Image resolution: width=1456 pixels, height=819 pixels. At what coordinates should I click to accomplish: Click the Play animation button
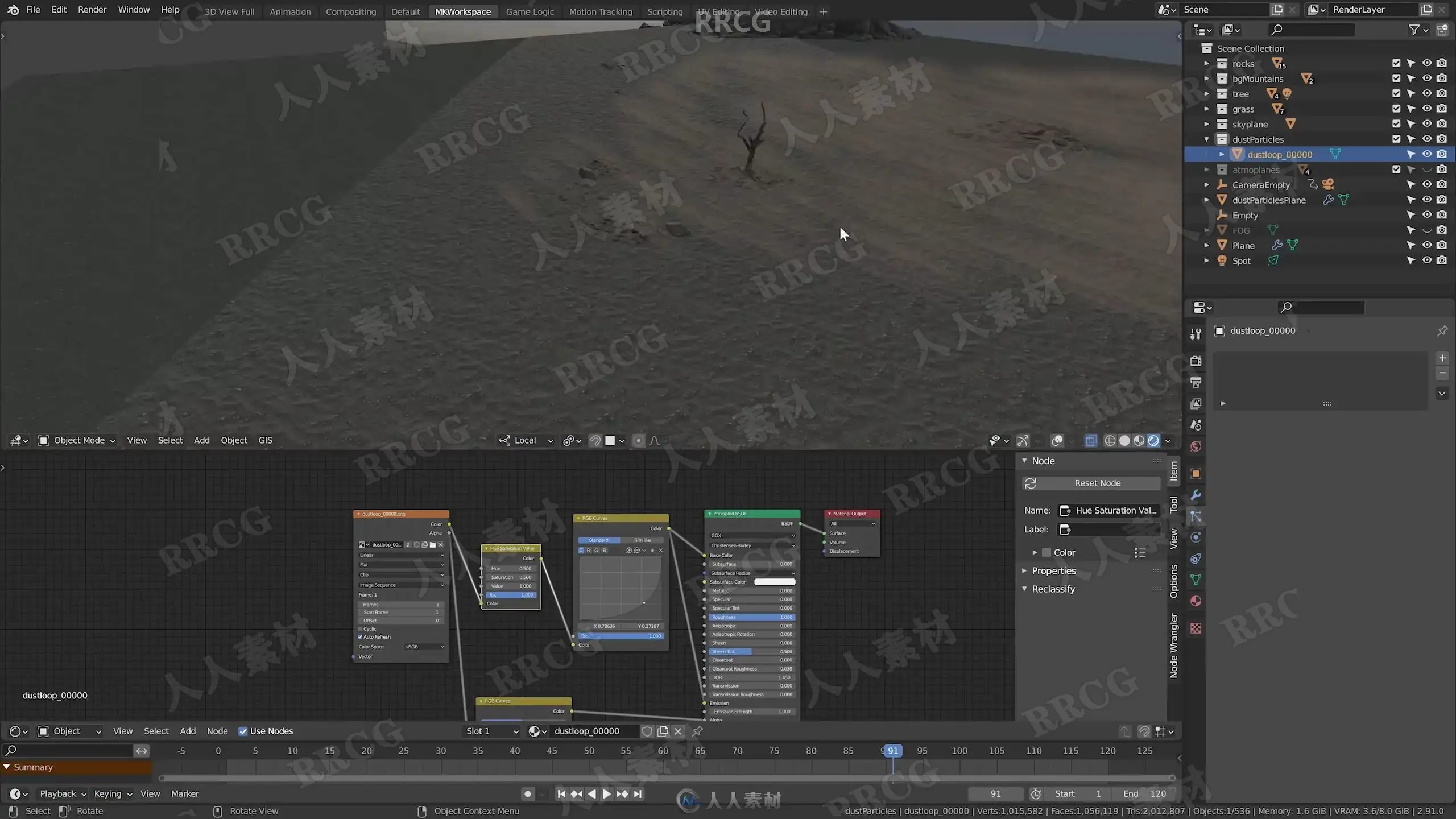point(606,794)
